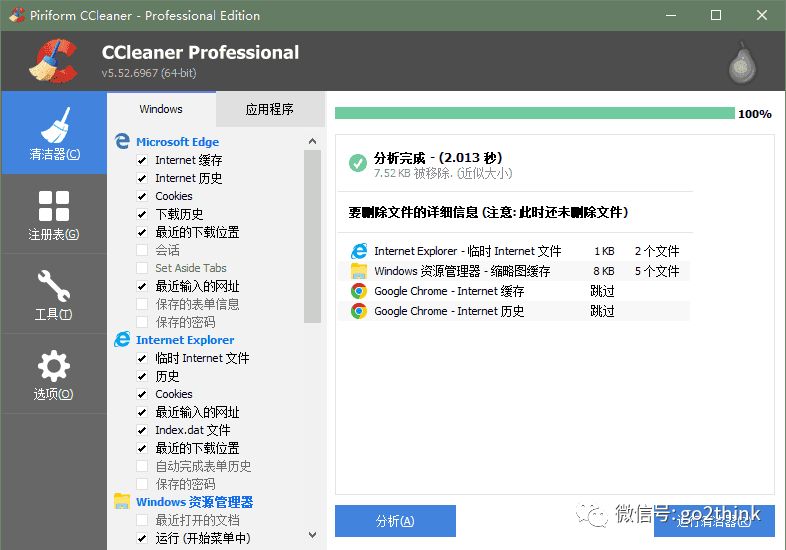Click the title bar CCleaner app icon
The image size is (786, 550).
tap(16, 15)
